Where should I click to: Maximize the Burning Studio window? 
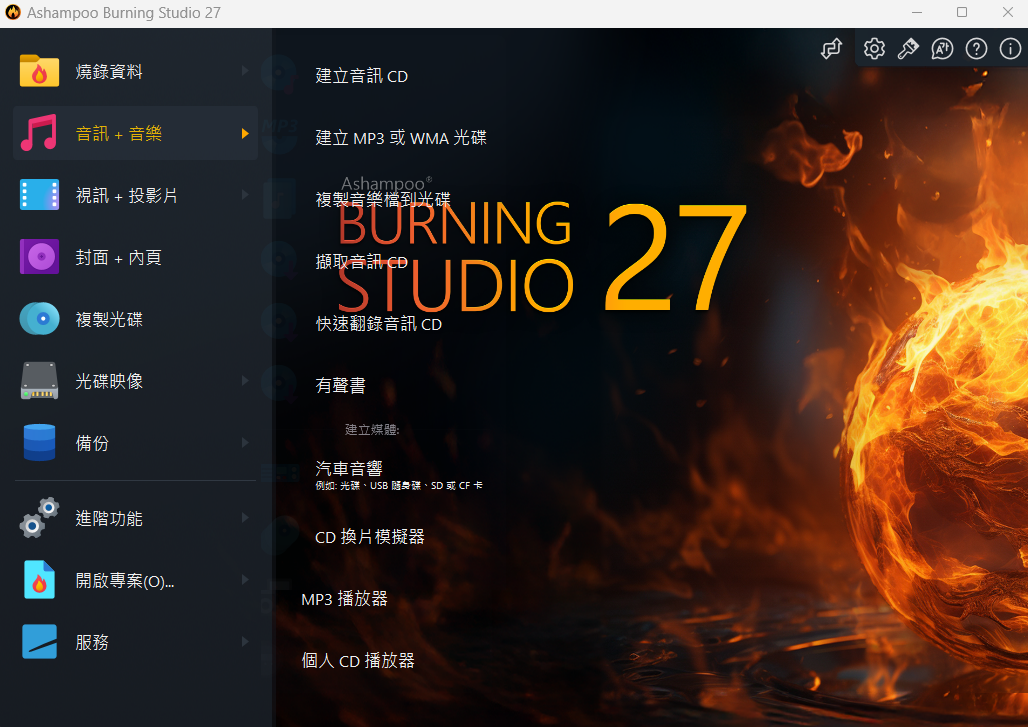[962, 12]
